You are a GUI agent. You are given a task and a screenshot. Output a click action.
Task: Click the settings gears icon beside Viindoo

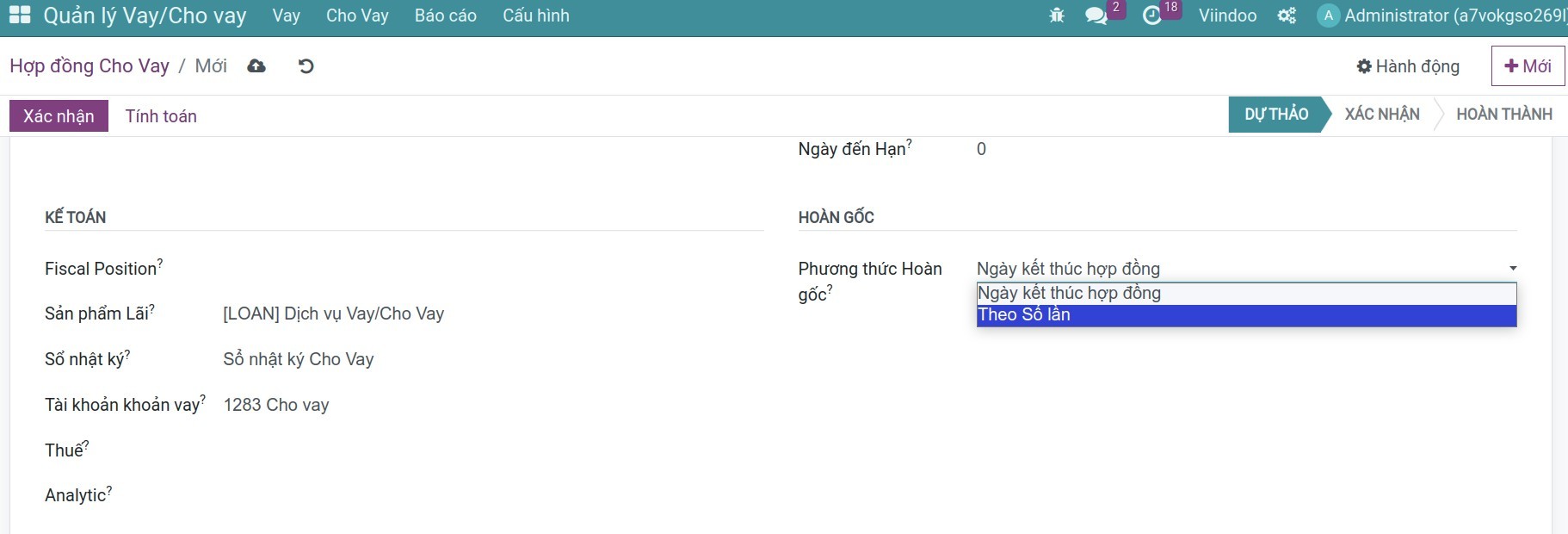[x=1287, y=16]
